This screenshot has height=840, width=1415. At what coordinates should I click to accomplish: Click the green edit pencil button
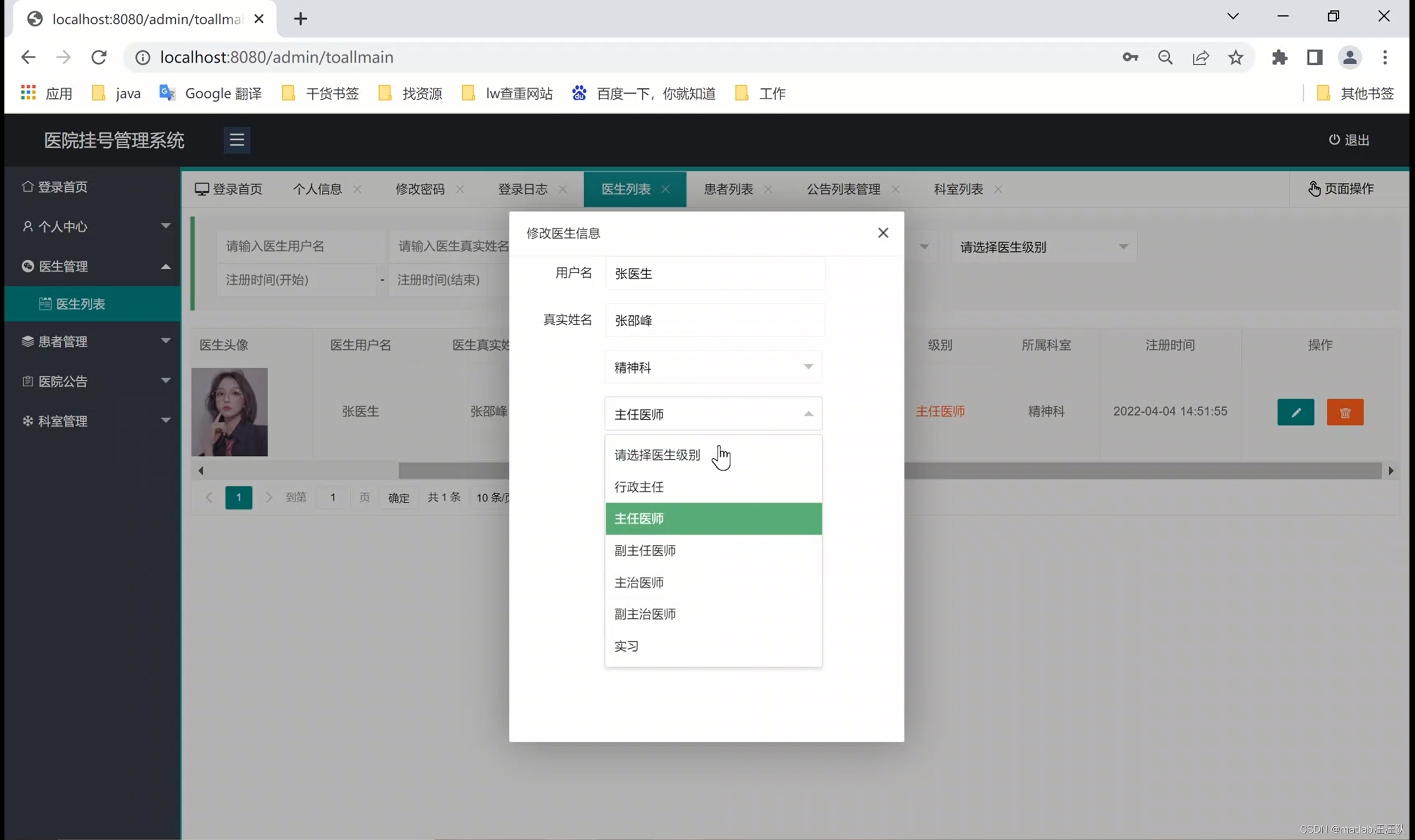click(1295, 412)
